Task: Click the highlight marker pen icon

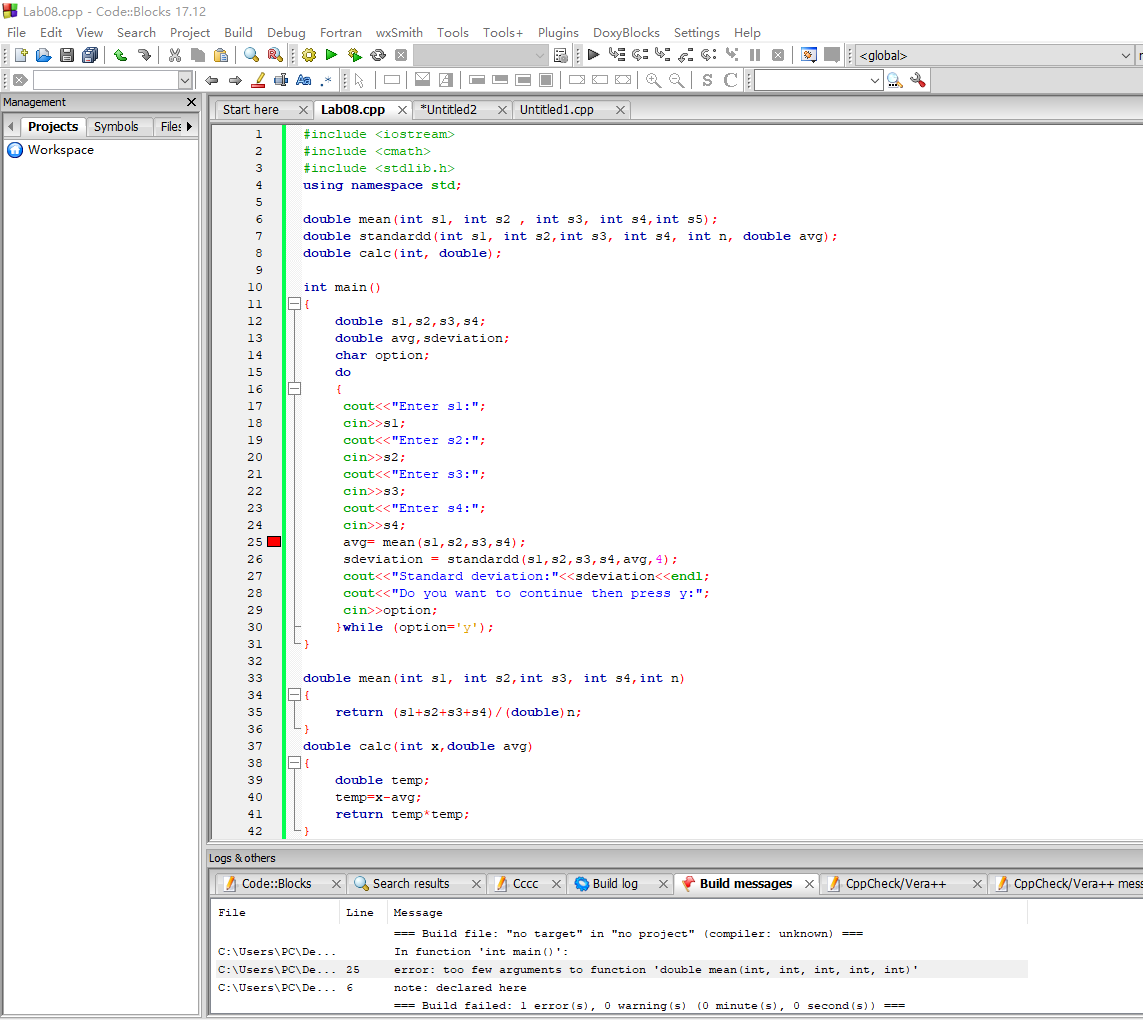Action: point(258,80)
